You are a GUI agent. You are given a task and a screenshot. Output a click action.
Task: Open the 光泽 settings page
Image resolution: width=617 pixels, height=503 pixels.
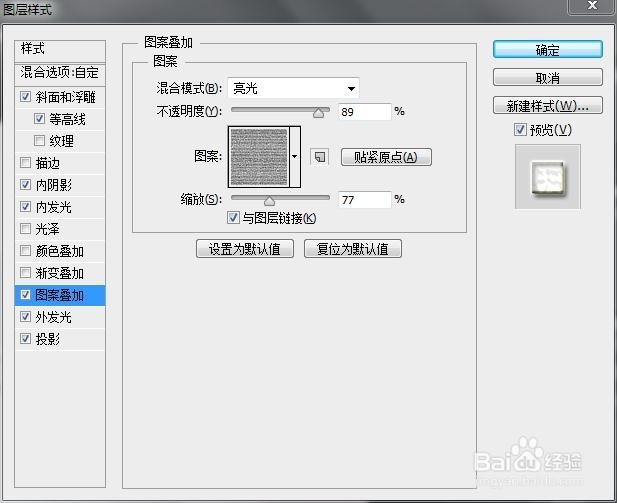coord(48,229)
